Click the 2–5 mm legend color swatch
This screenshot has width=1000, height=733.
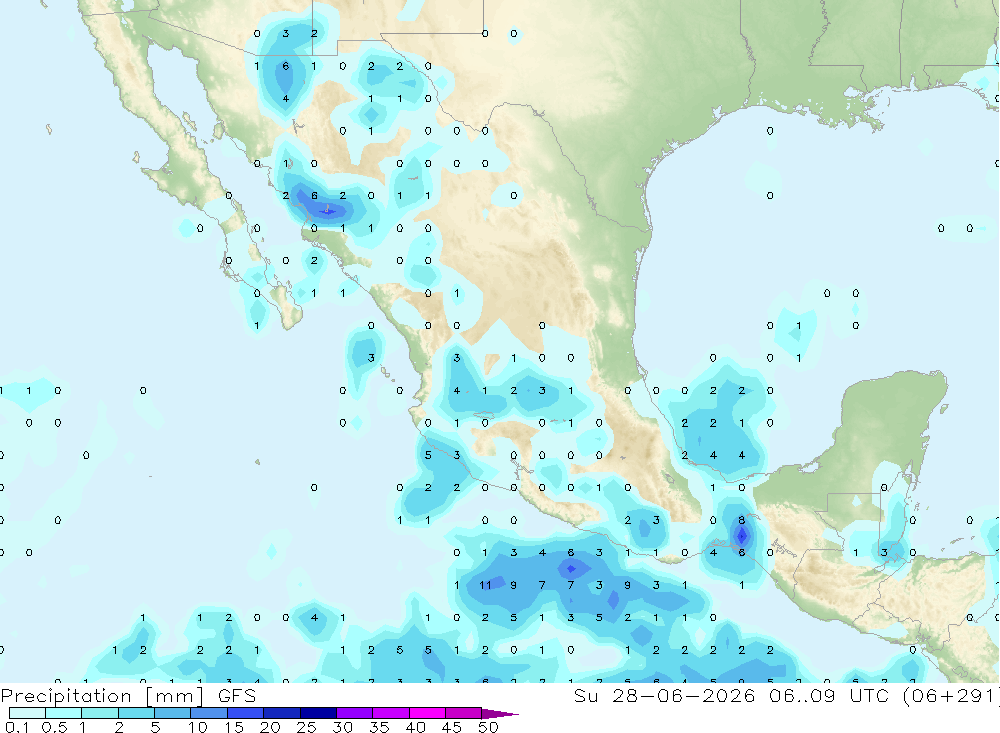pos(136,713)
